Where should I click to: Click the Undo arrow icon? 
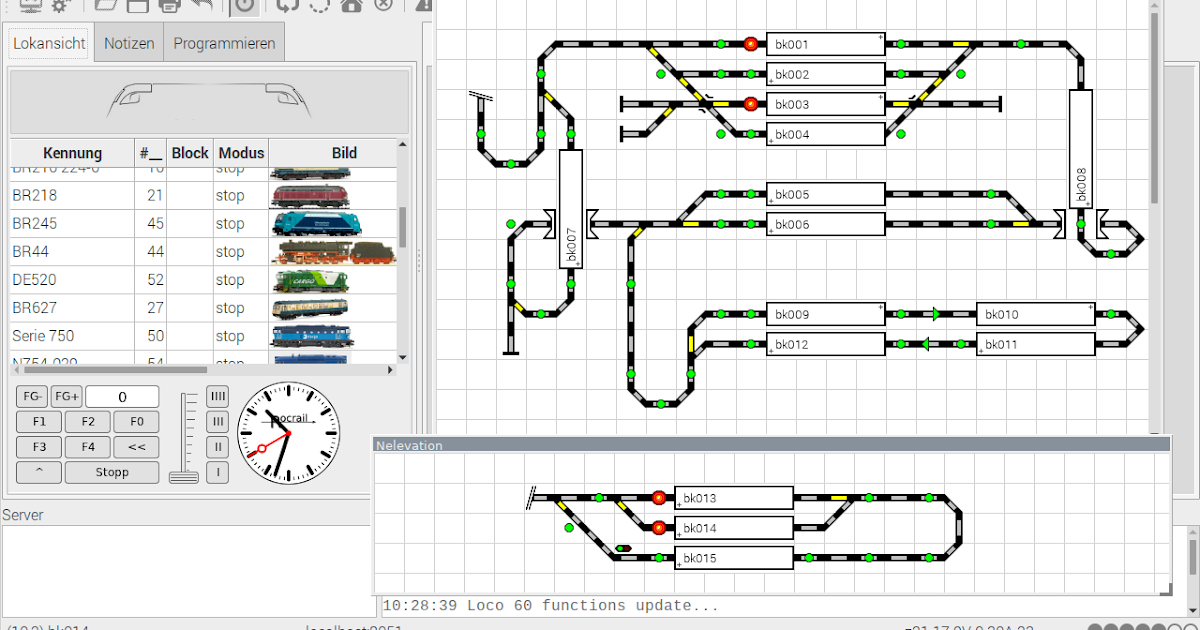[204, 7]
